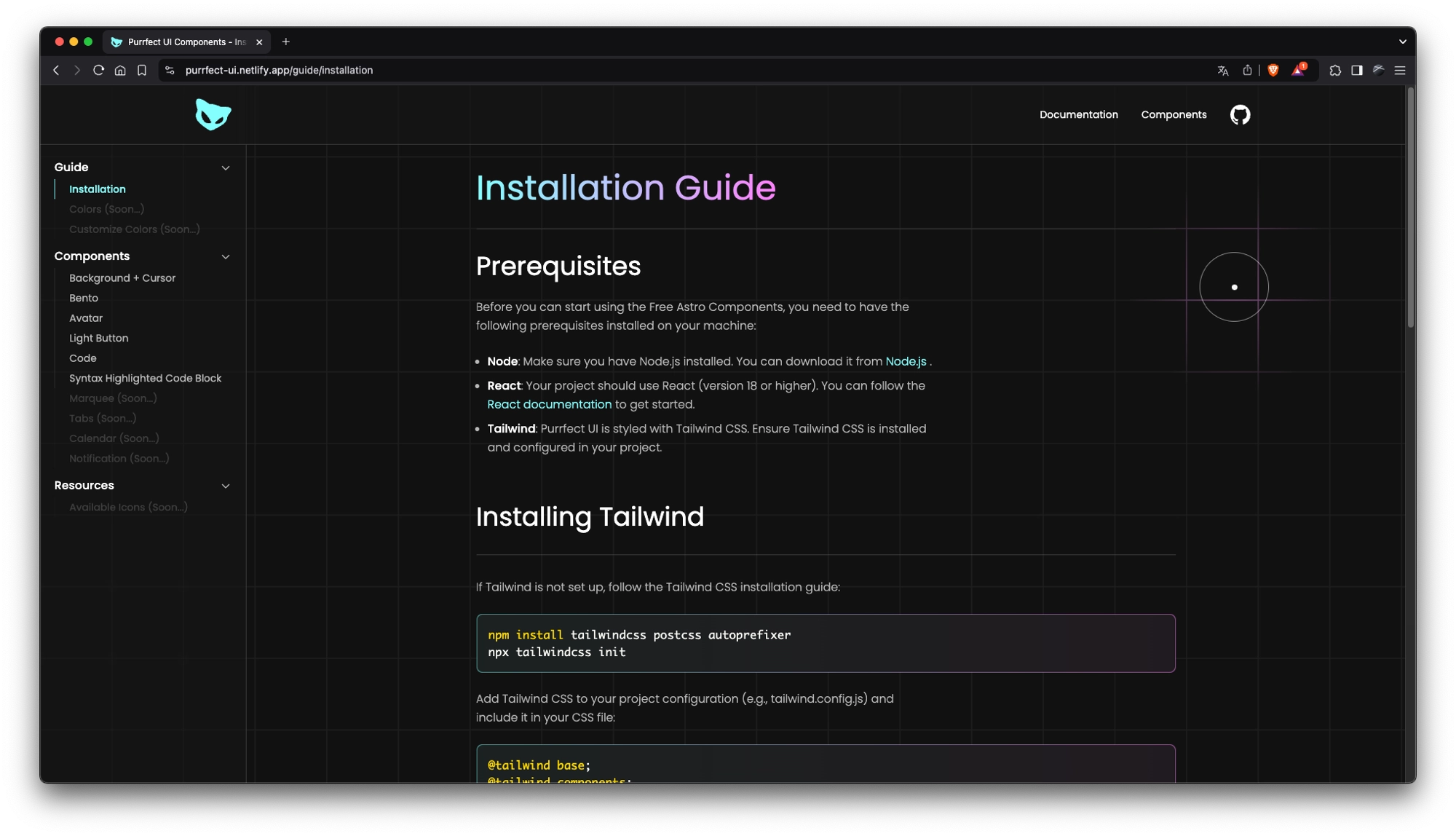Click the browser forward arrow
The image size is (1456, 836).
76,71
